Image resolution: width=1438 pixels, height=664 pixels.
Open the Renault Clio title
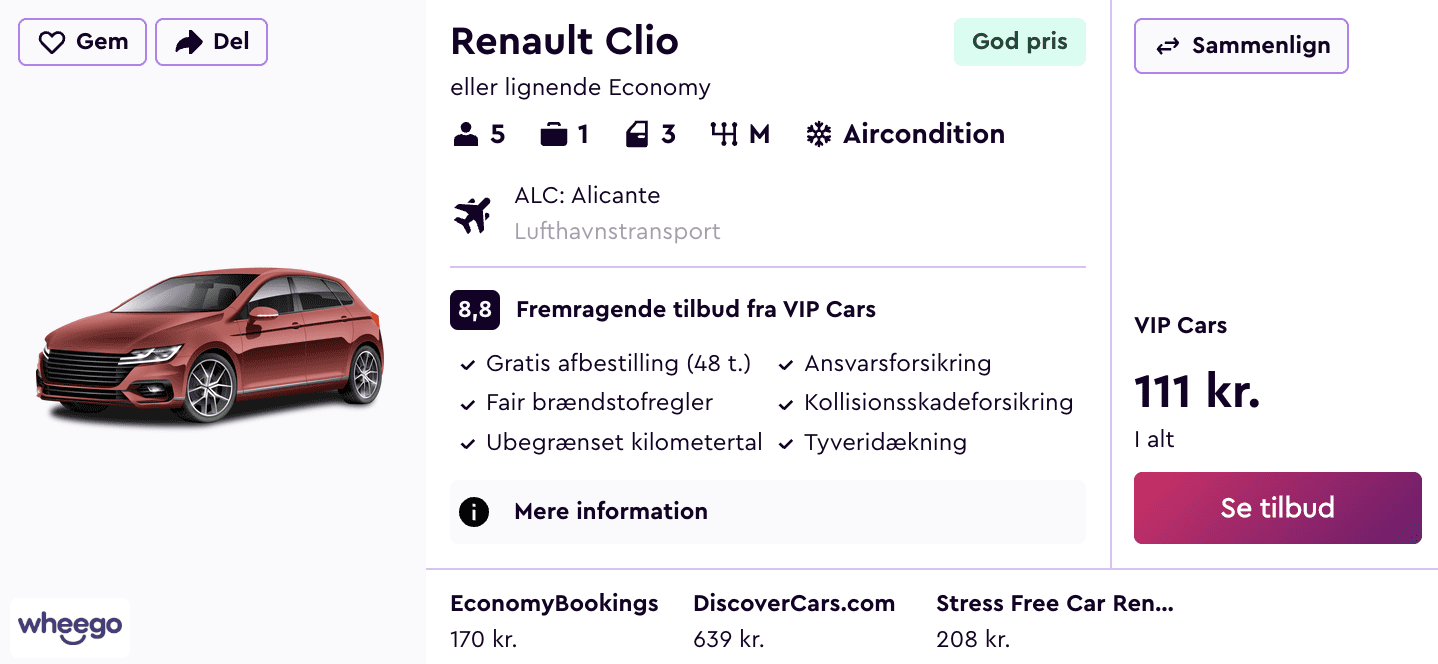point(564,42)
